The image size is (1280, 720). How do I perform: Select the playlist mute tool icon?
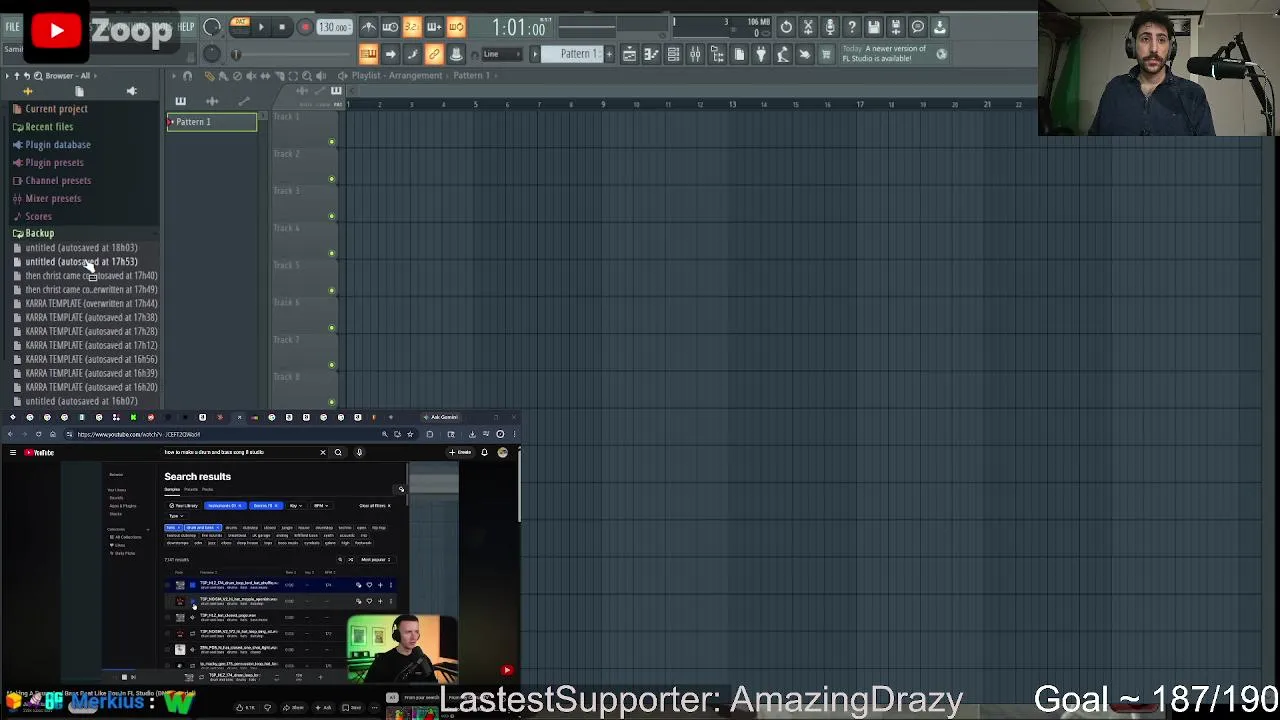[x=251, y=76]
